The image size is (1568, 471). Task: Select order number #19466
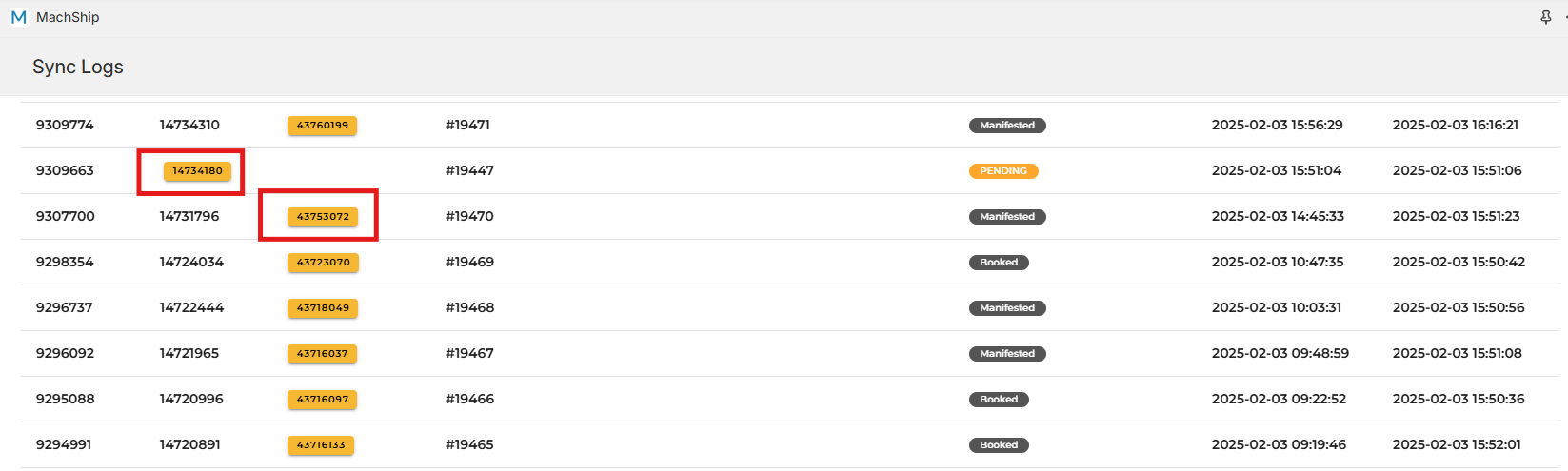pyautogui.click(x=469, y=399)
